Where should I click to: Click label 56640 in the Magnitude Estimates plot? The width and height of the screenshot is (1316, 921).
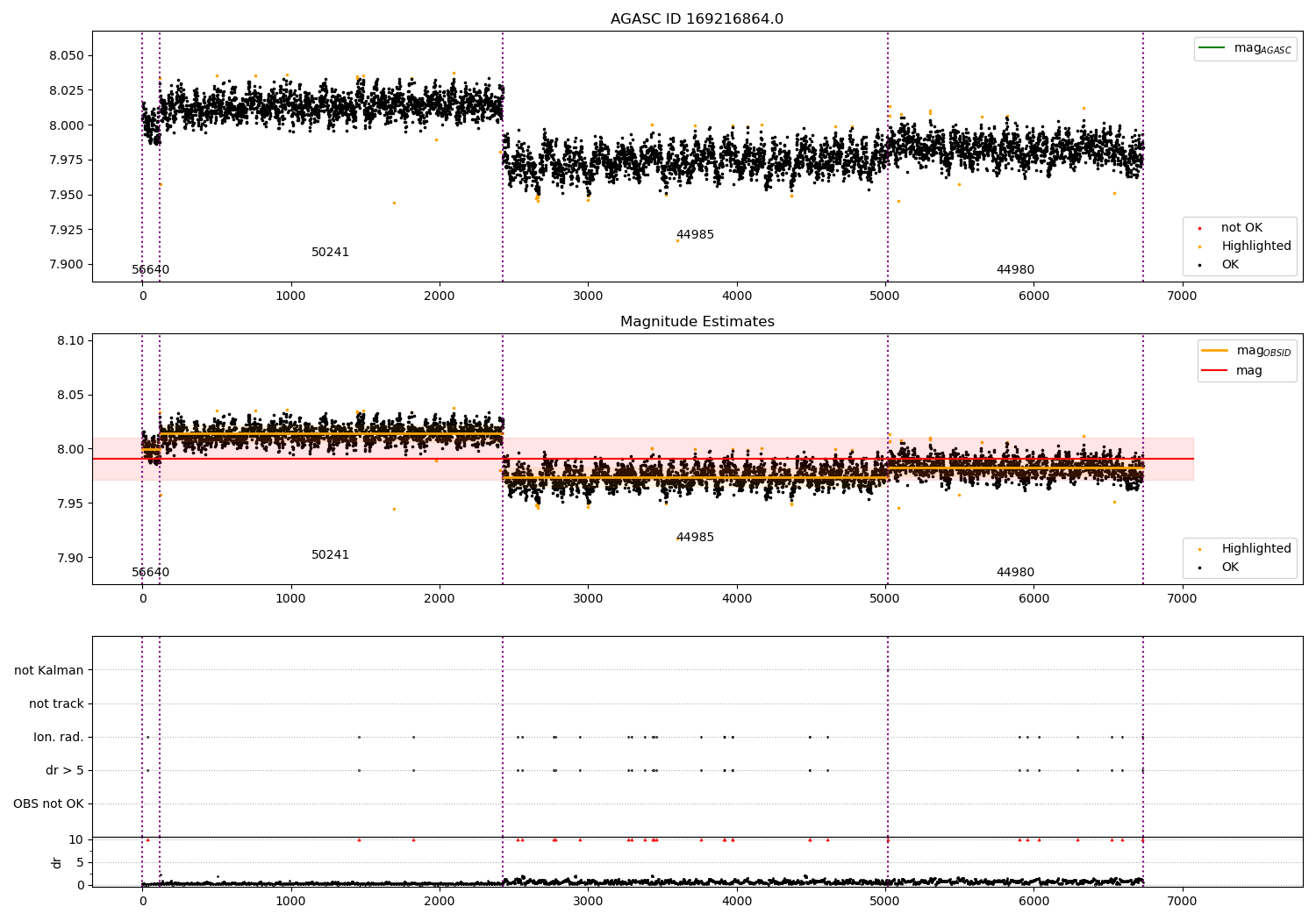(x=151, y=573)
